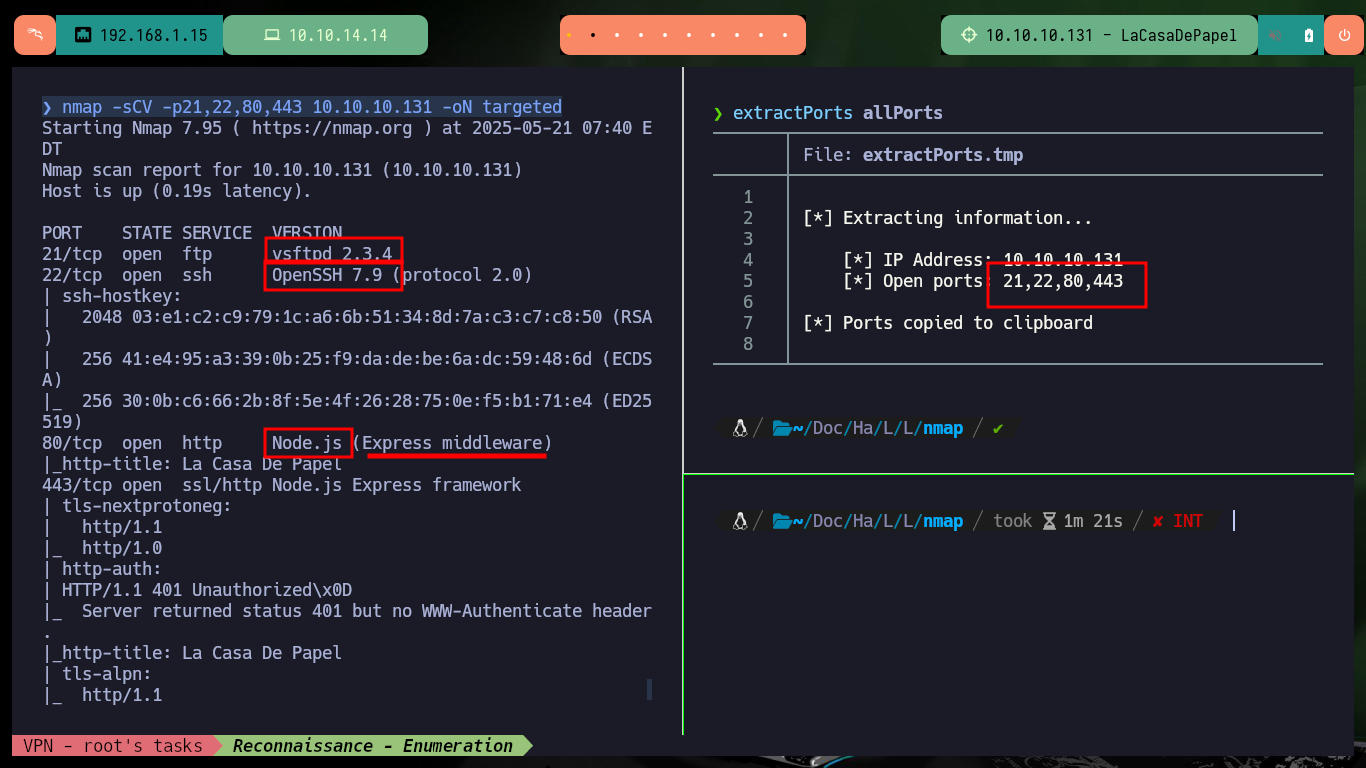Click the left pane's scrollbar indicator

coord(649,689)
